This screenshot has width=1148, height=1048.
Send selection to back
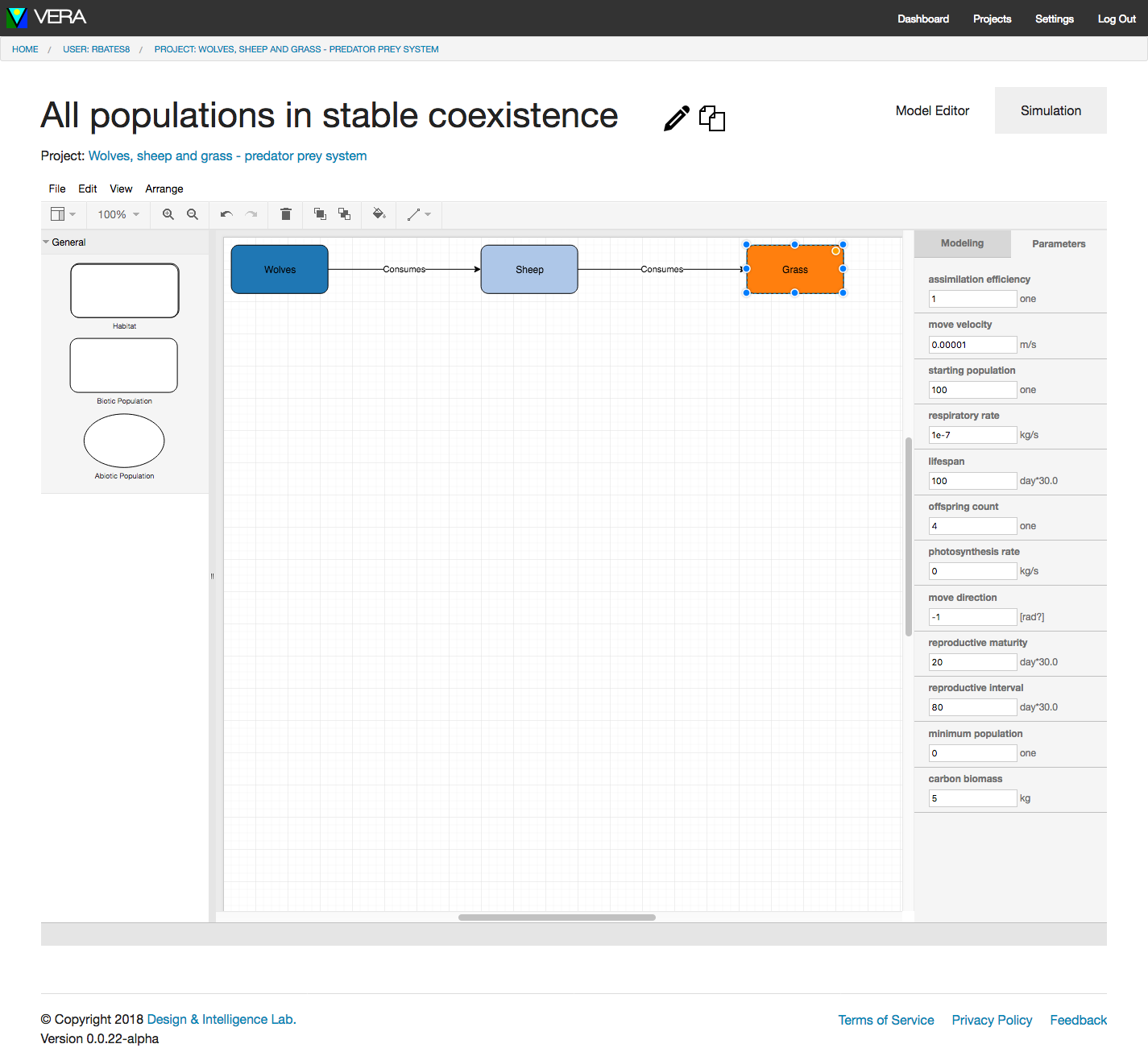click(345, 214)
